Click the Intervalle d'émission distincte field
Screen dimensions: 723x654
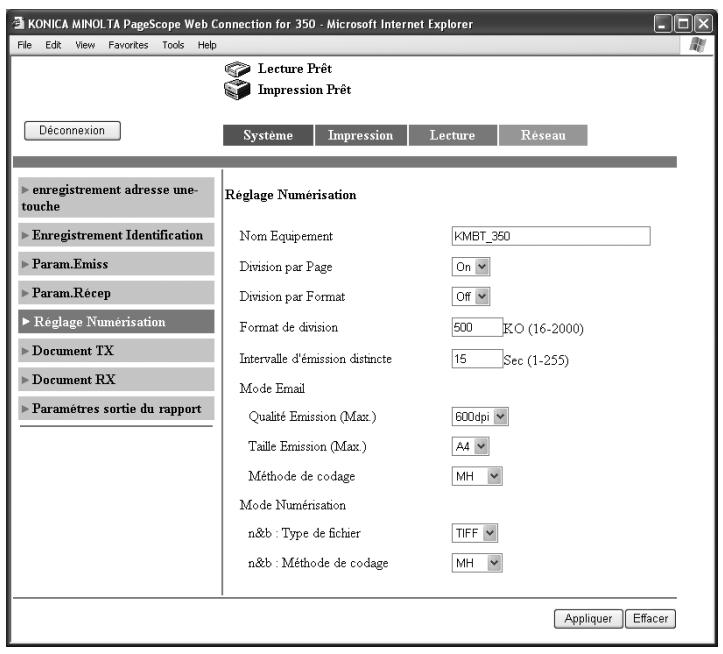tap(477, 359)
